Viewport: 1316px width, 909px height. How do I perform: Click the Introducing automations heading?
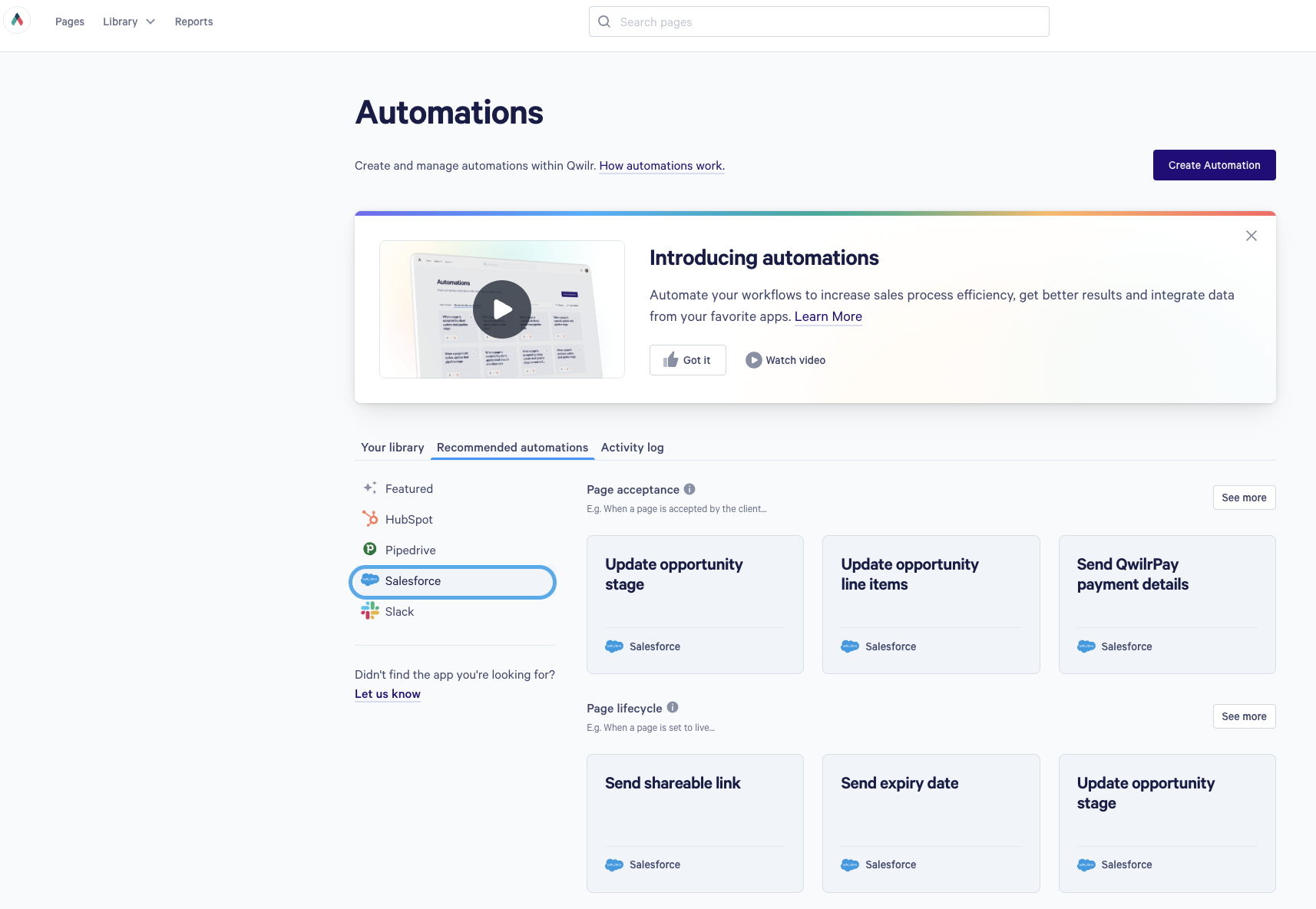coord(764,258)
